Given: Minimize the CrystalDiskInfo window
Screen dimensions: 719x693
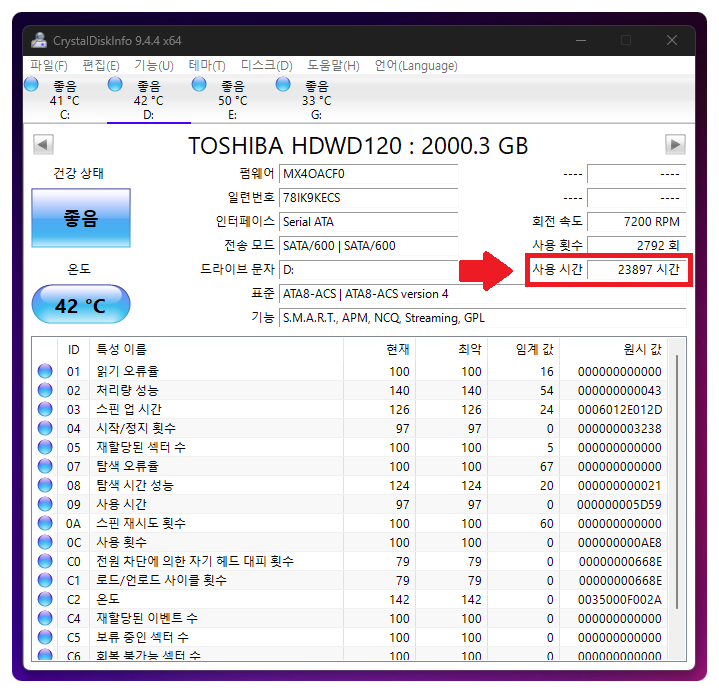Looking at the screenshot, I should pyautogui.click(x=581, y=40).
